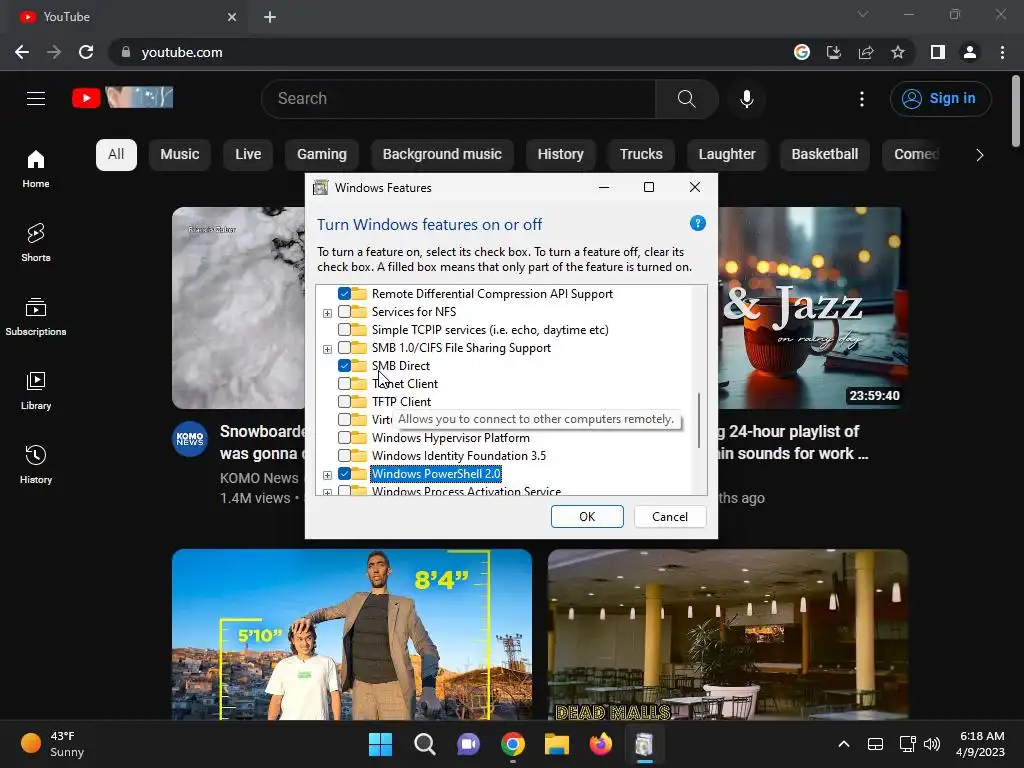Select the Basketball category chip

825,155
